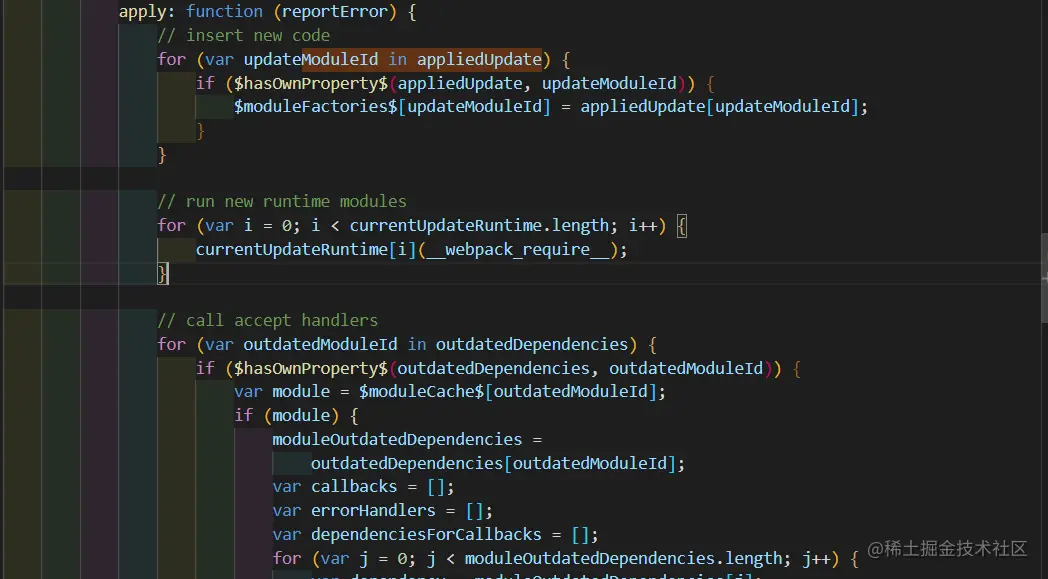Click the line 'for (var i = 0; i < currentUpdateRuntime.length; i++) {'

coord(422,225)
